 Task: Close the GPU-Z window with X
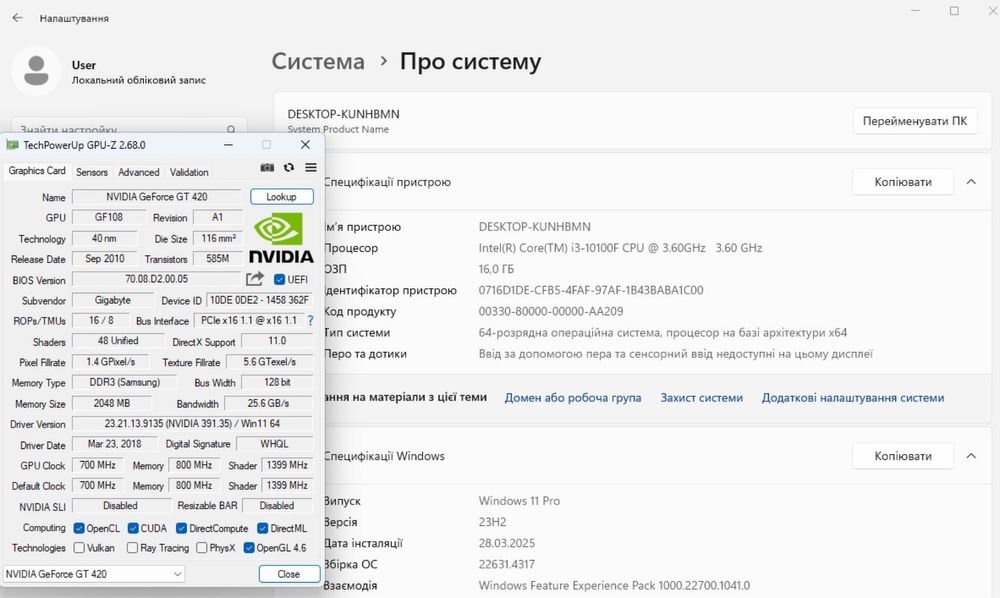[x=305, y=145]
